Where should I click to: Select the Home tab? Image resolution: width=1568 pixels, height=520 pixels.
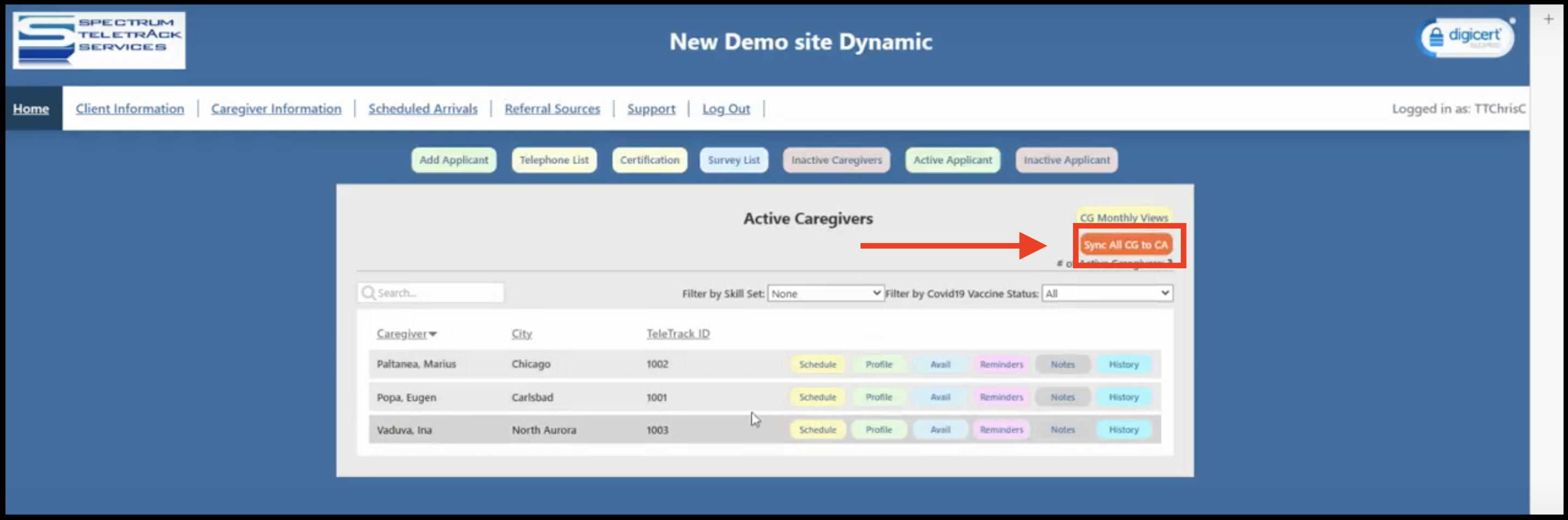(x=31, y=109)
